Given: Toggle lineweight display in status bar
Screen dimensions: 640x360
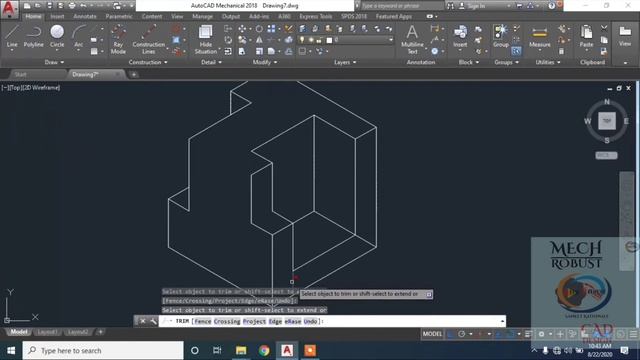Looking at the screenshot, I should pyautogui.click(x=528, y=334).
